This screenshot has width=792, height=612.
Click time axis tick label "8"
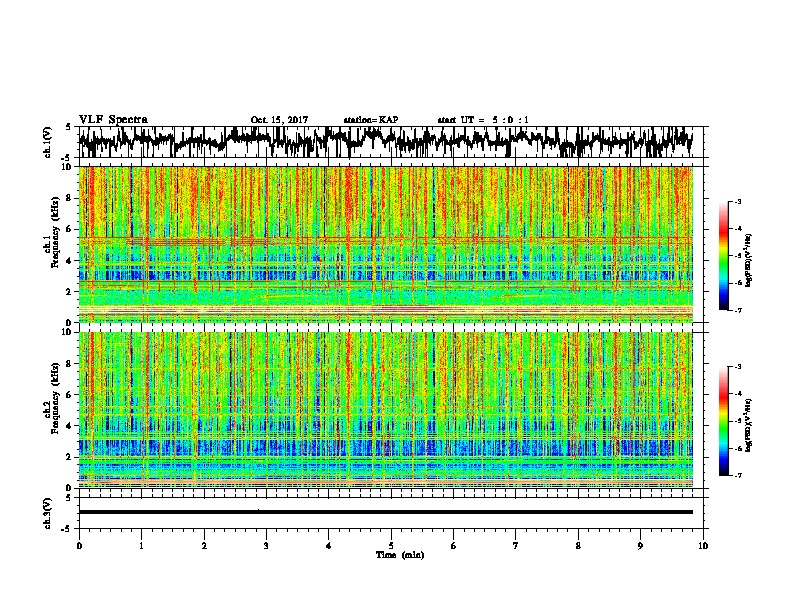click(x=578, y=546)
